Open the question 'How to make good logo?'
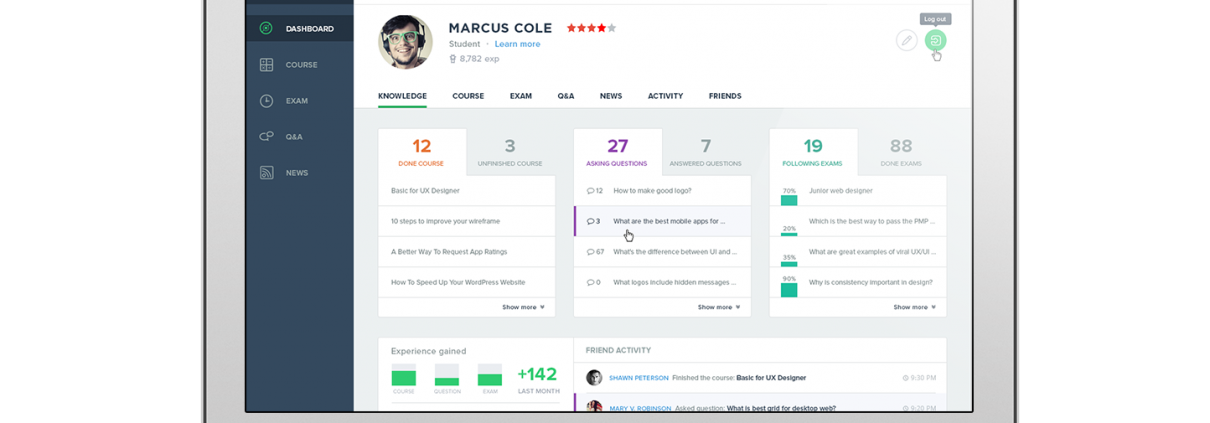 (x=652, y=190)
